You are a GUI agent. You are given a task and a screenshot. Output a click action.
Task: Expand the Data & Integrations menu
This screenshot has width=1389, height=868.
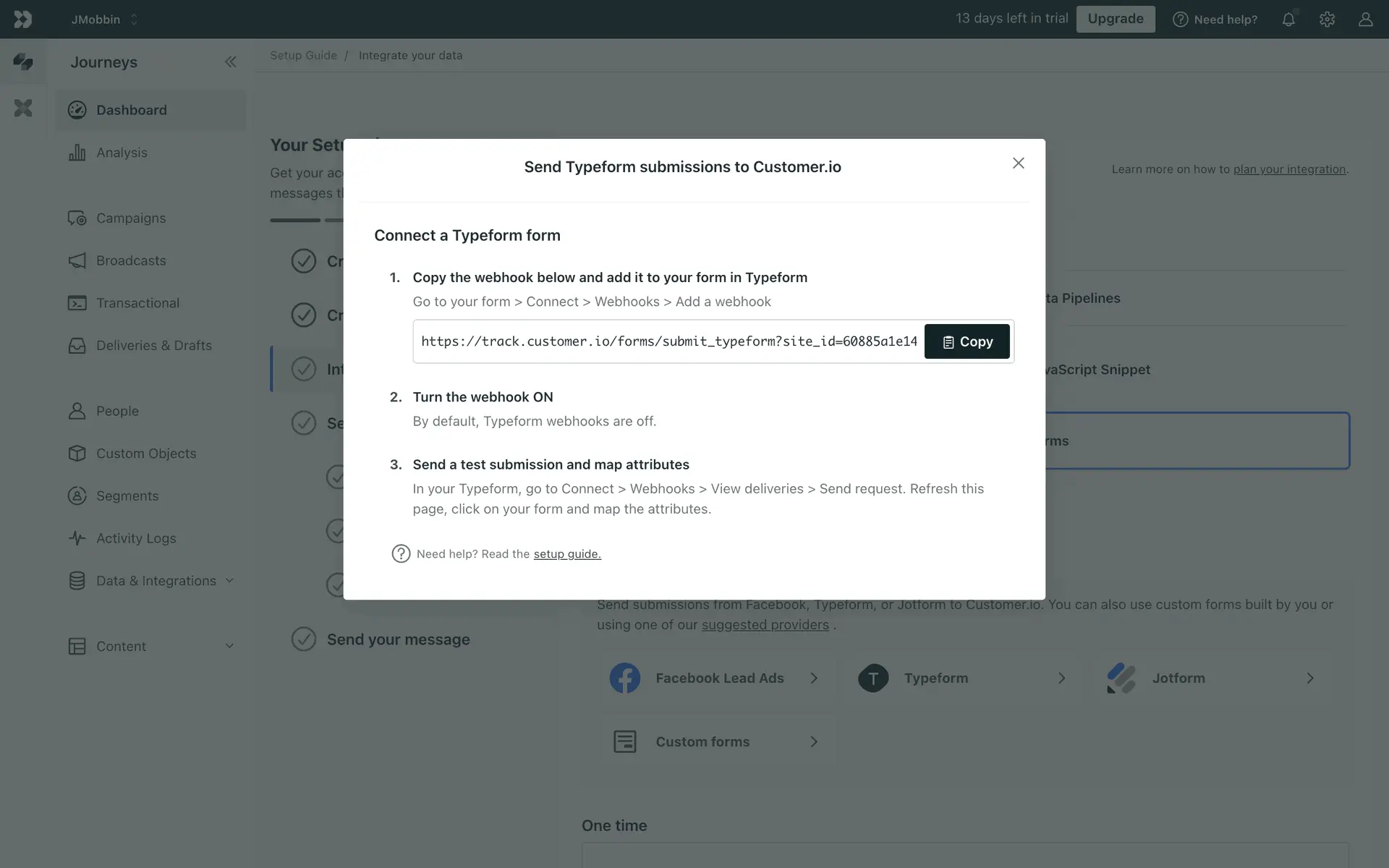click(x=156, y=581)
